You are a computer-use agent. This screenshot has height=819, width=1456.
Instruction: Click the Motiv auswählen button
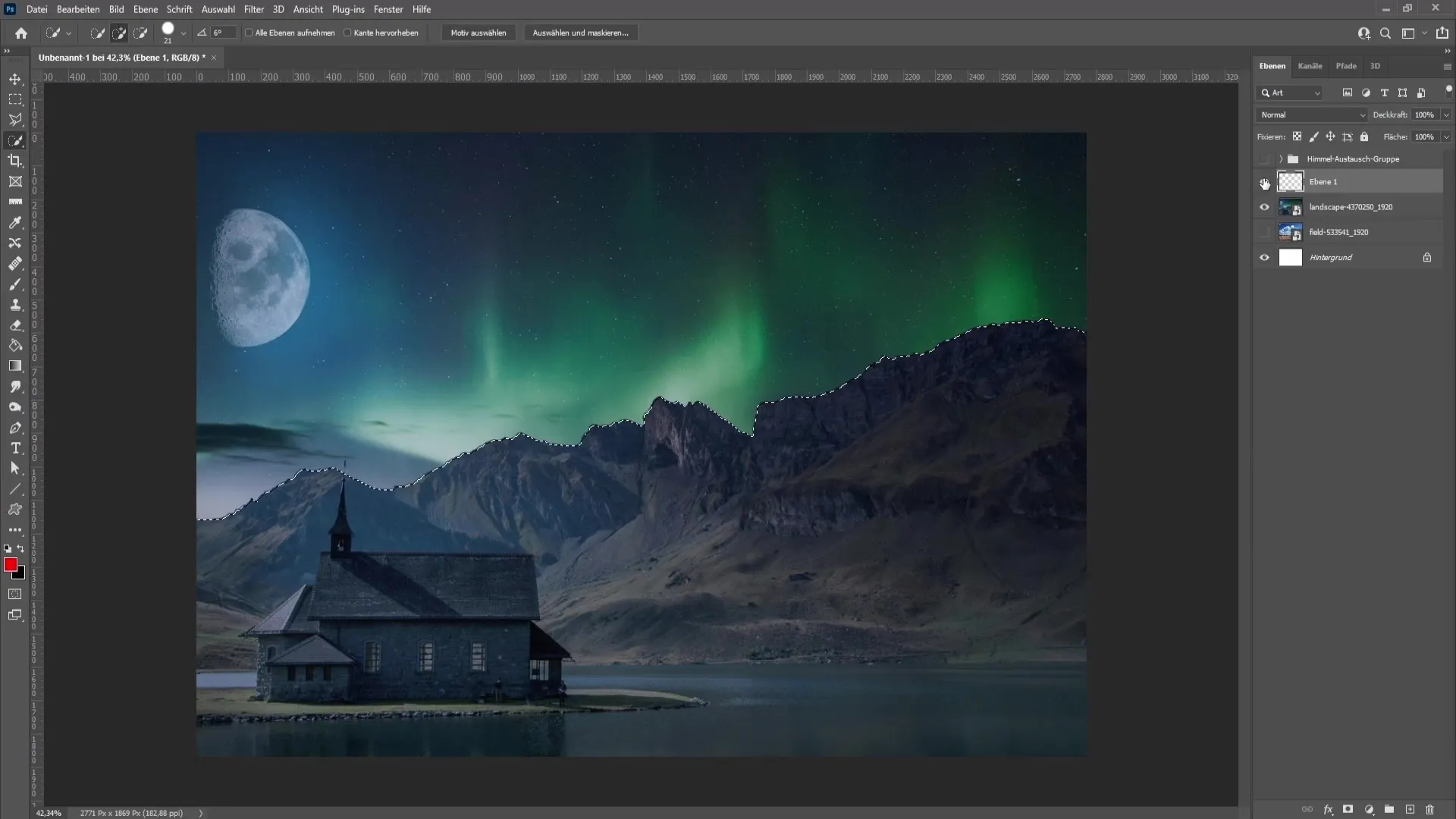pyautogui.click(x=479, y=33)
